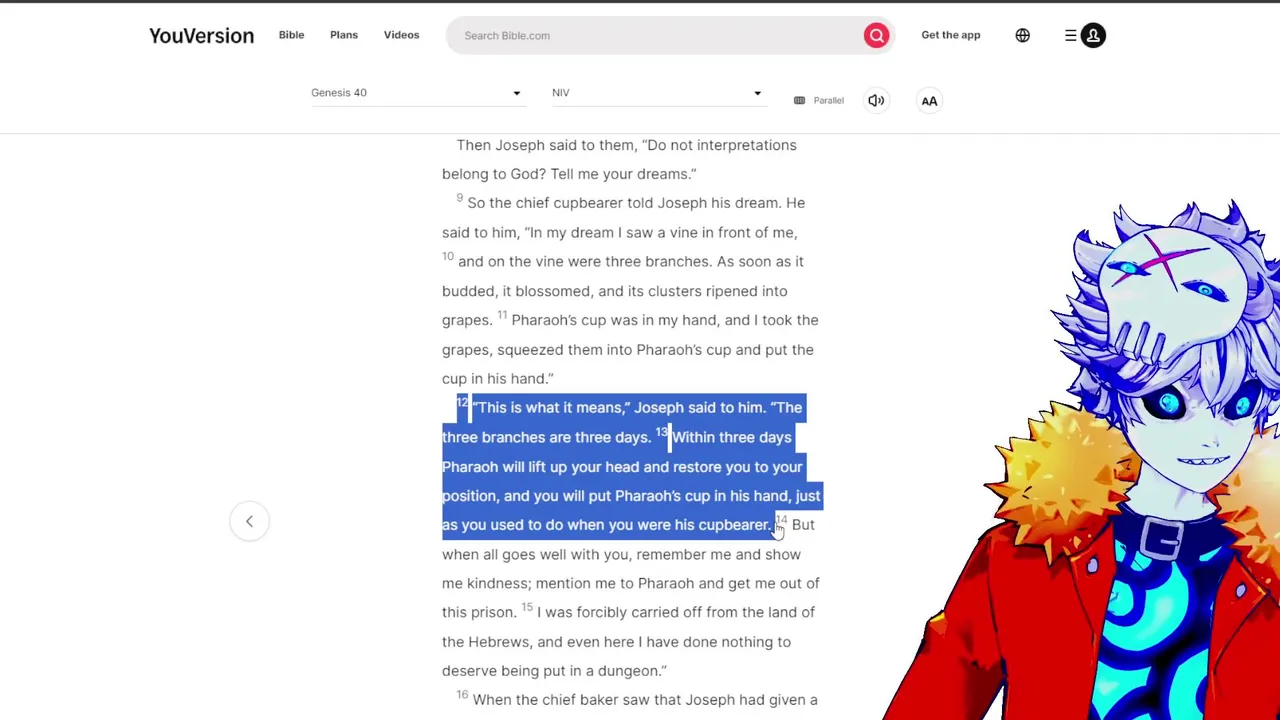Click the Genesis 40 dropdown arrow
1280x720 pixels.
516,93
